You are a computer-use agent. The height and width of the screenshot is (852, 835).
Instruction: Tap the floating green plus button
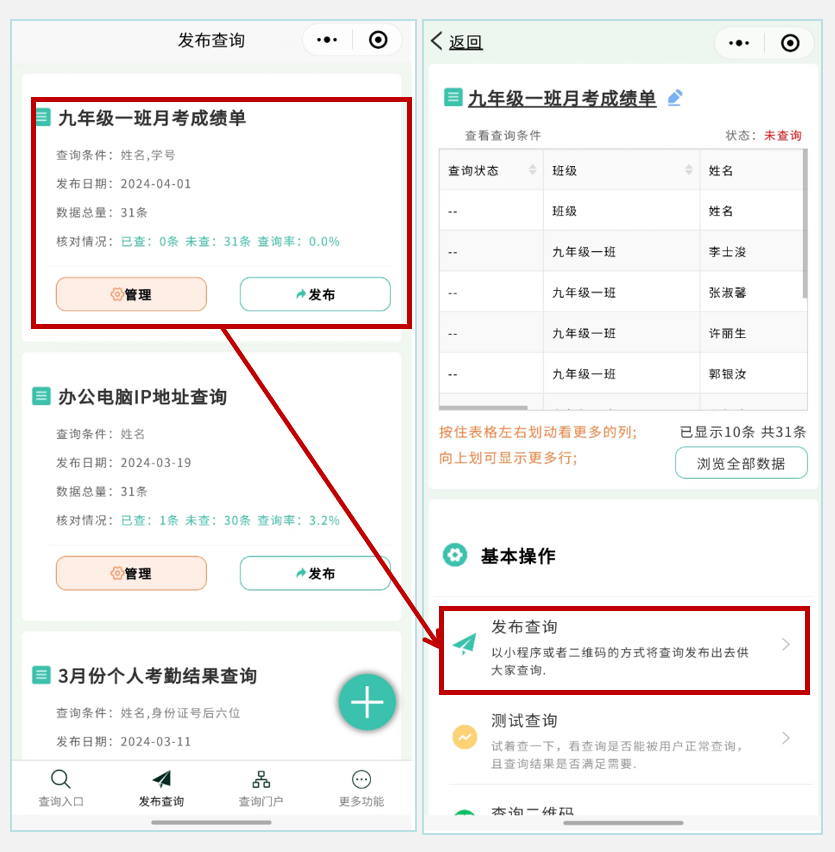click(367, 701)
